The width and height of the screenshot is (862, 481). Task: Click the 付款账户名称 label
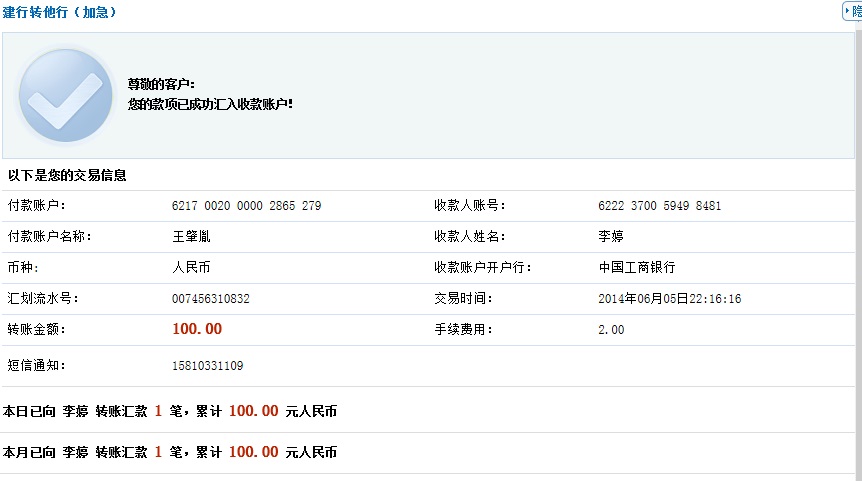(49, 236)
